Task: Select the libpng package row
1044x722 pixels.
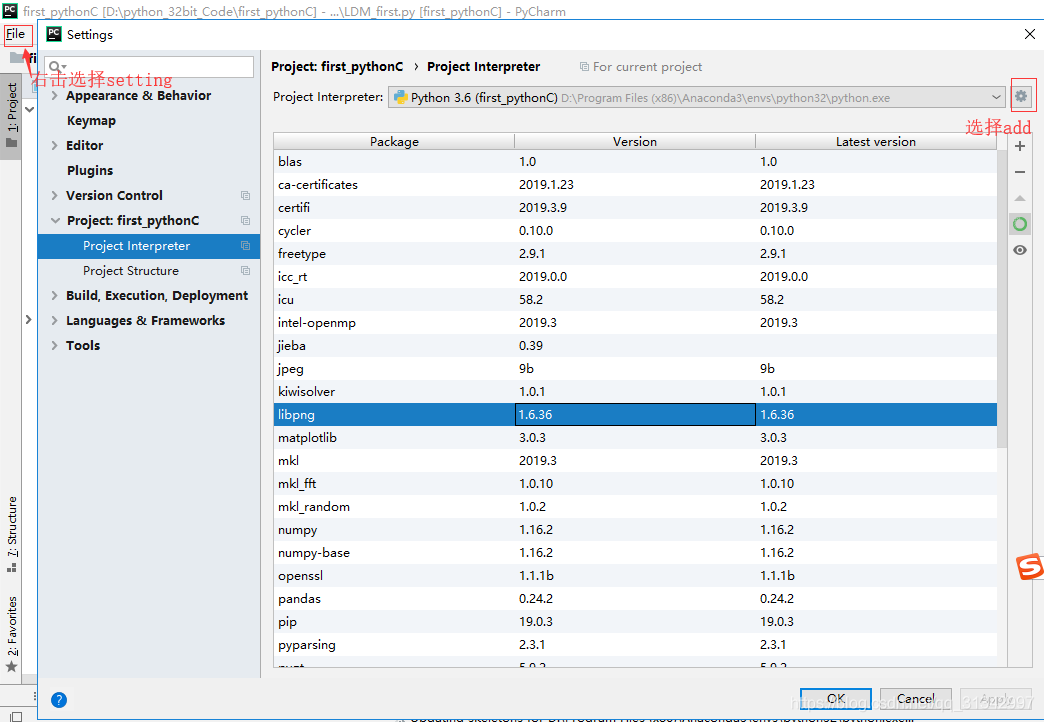Action: pyautogui.click(x=635, y=414)
